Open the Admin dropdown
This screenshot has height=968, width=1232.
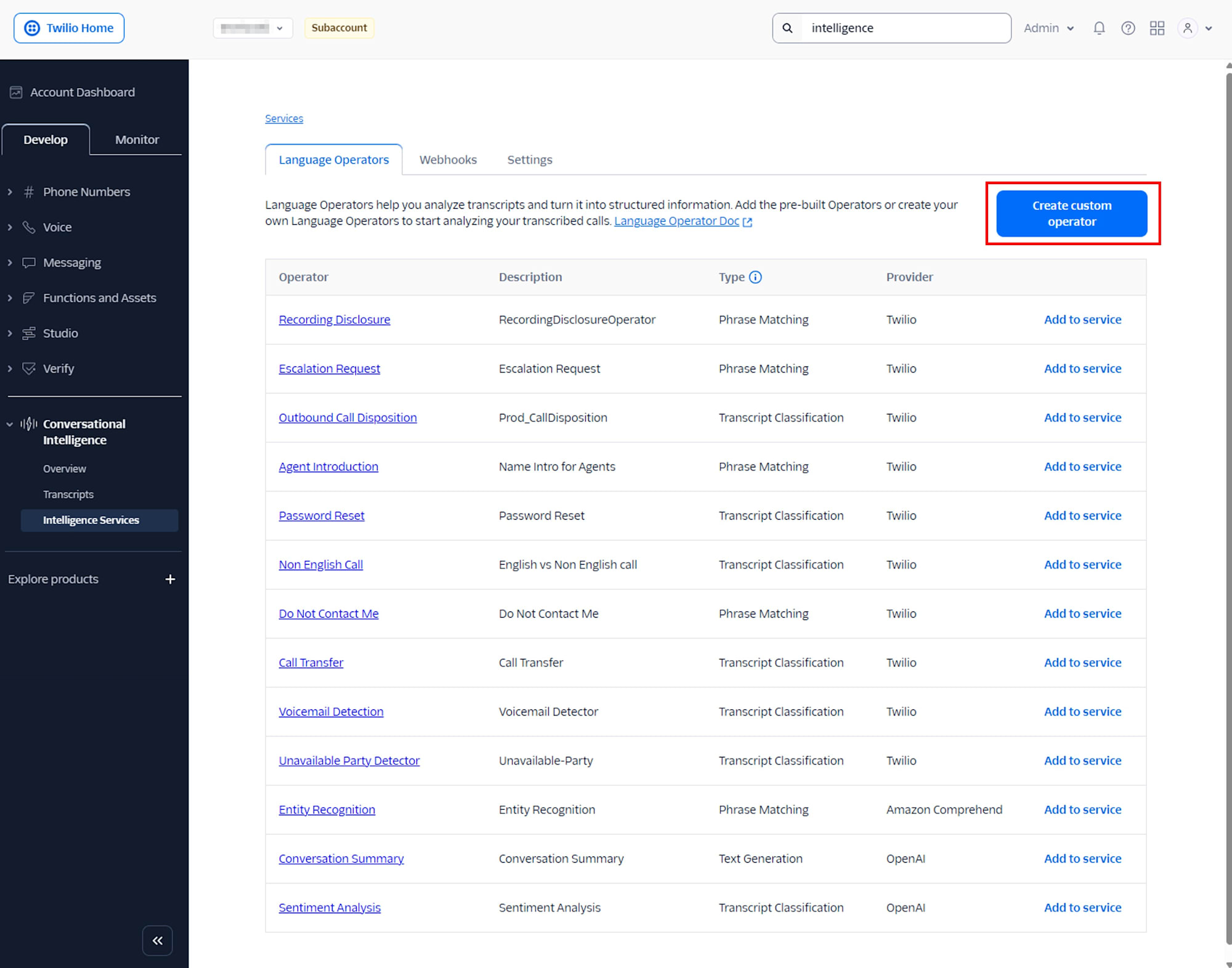tap(1048, 28)
